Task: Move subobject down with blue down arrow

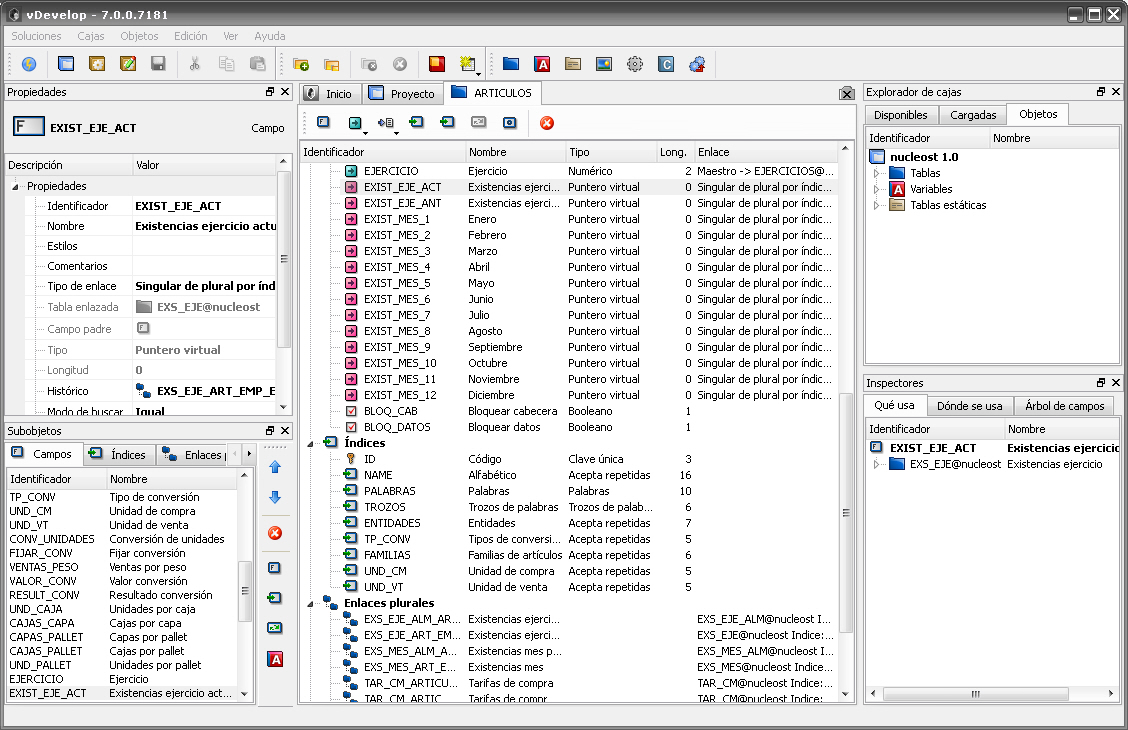Action: point(275,497)
